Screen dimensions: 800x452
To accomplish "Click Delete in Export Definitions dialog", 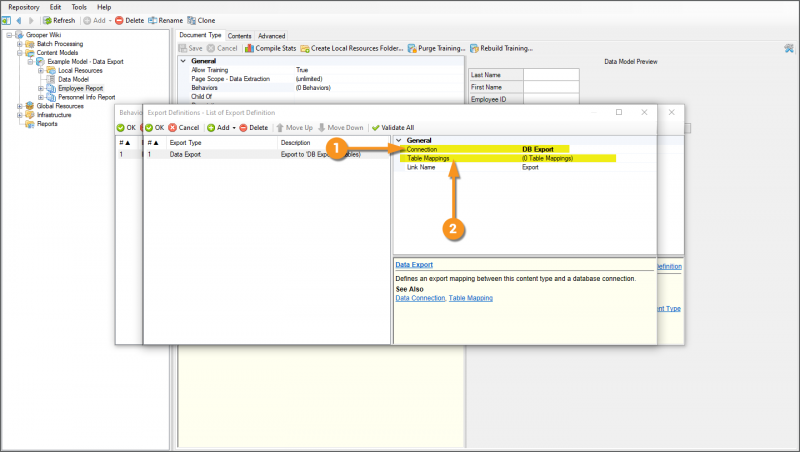I will pyautogui.click(x=254, y=128).
